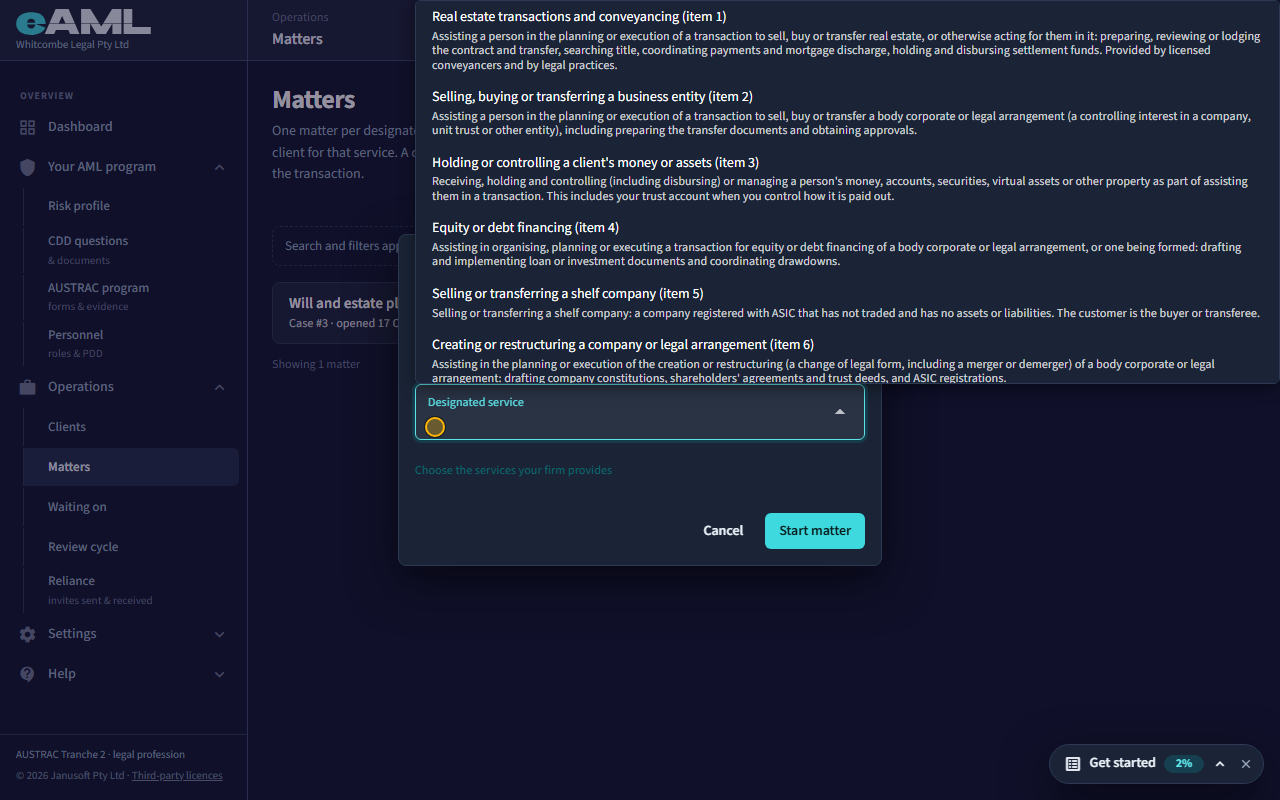Open the Third-party licences link
Screen dimensions: 1280x800
177,776
